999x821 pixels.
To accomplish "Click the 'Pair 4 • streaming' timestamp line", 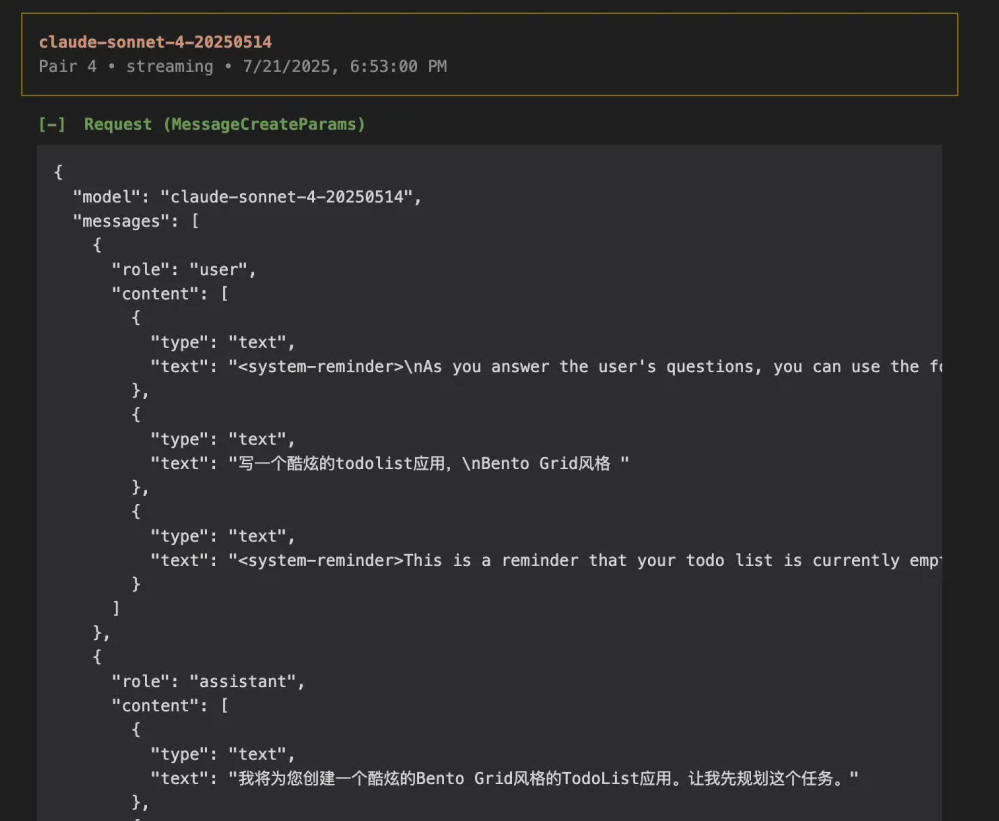I will pos(243,66).
